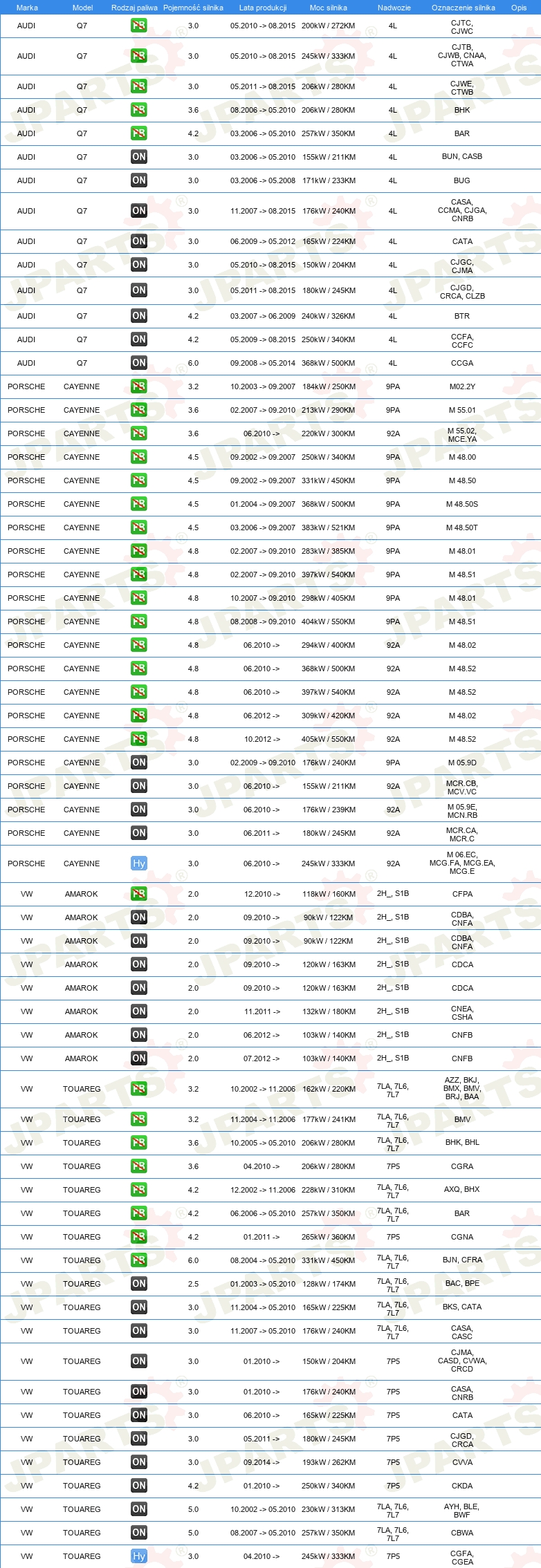The image size is (541, 1568).
Task: Click the Rodzaj paliwa column header
Action: [x=134, y=8]
